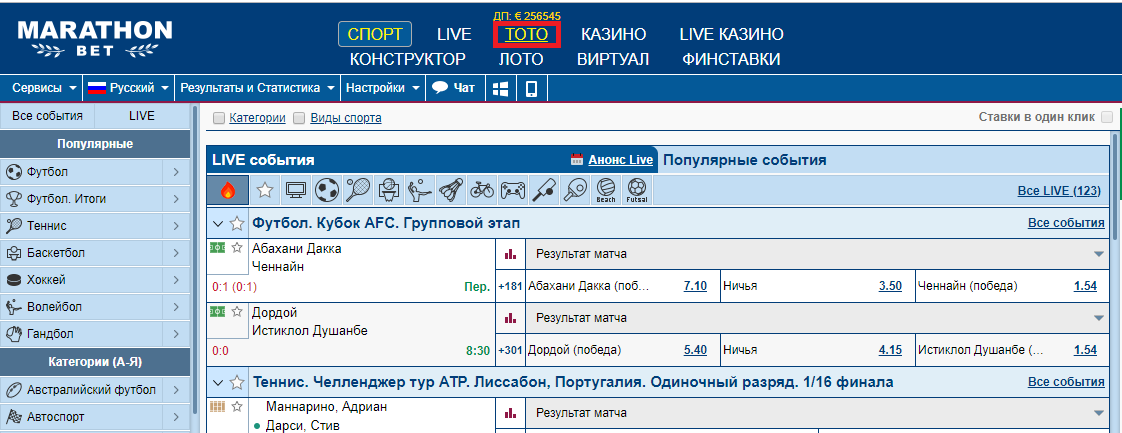Switch to Популярные события tab
Screen dimensions: 1122x433
pyautogui.click(x=745, y=160)
